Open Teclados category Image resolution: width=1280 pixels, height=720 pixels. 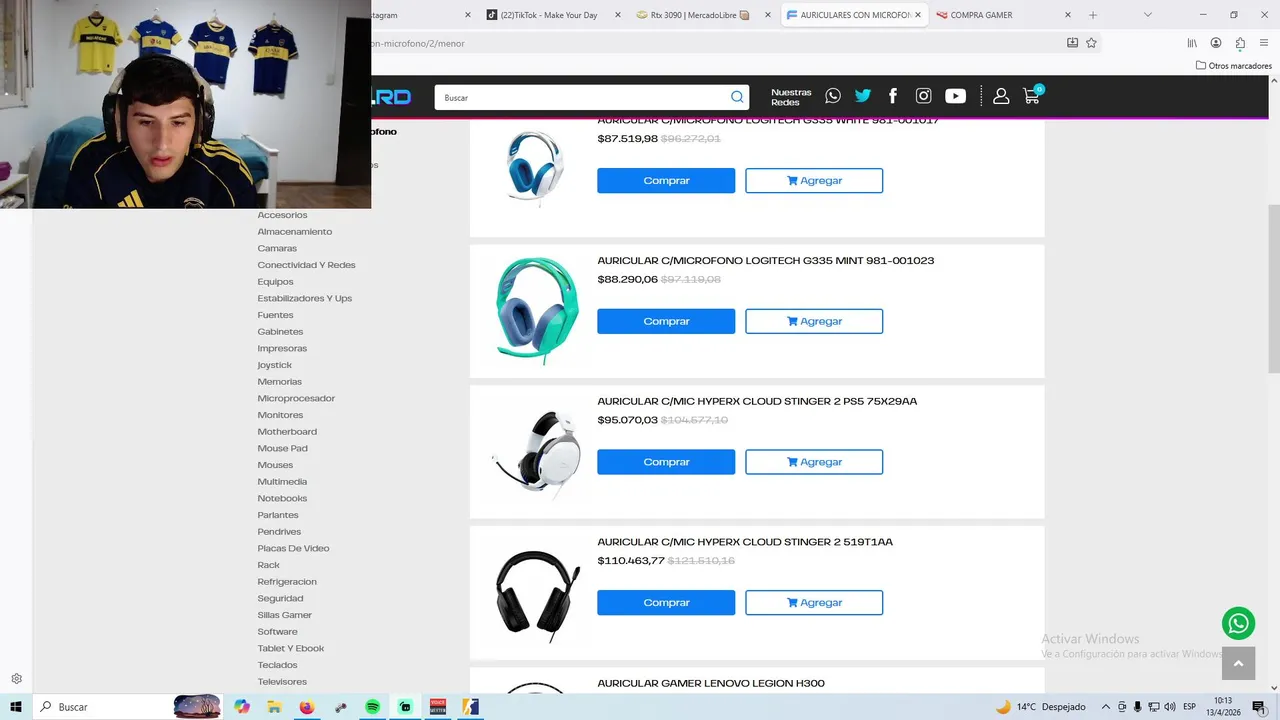tap(277, 665)
